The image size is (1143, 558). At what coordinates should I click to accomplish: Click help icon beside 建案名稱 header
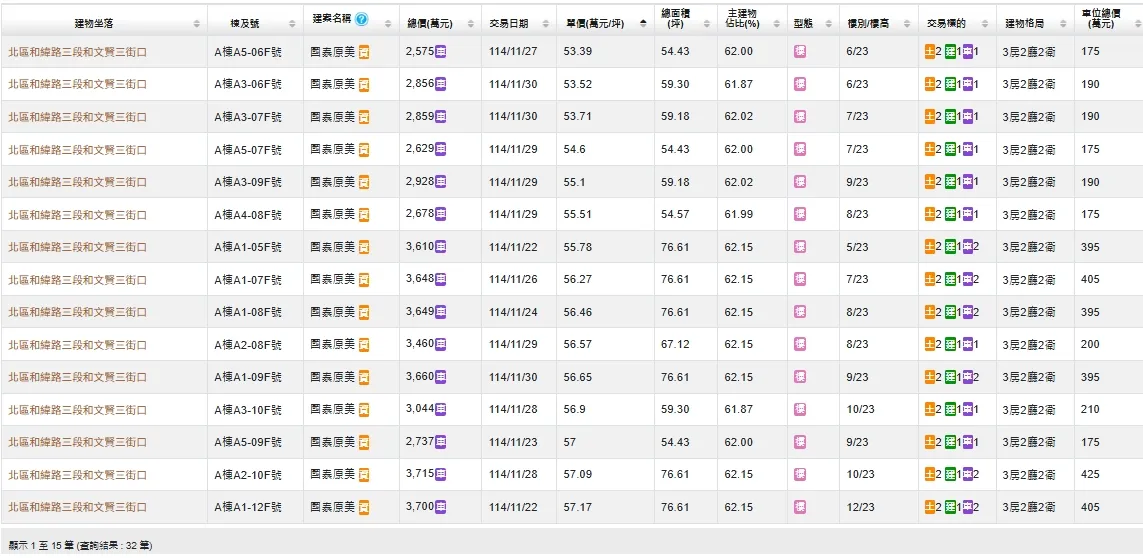point(361,20)
